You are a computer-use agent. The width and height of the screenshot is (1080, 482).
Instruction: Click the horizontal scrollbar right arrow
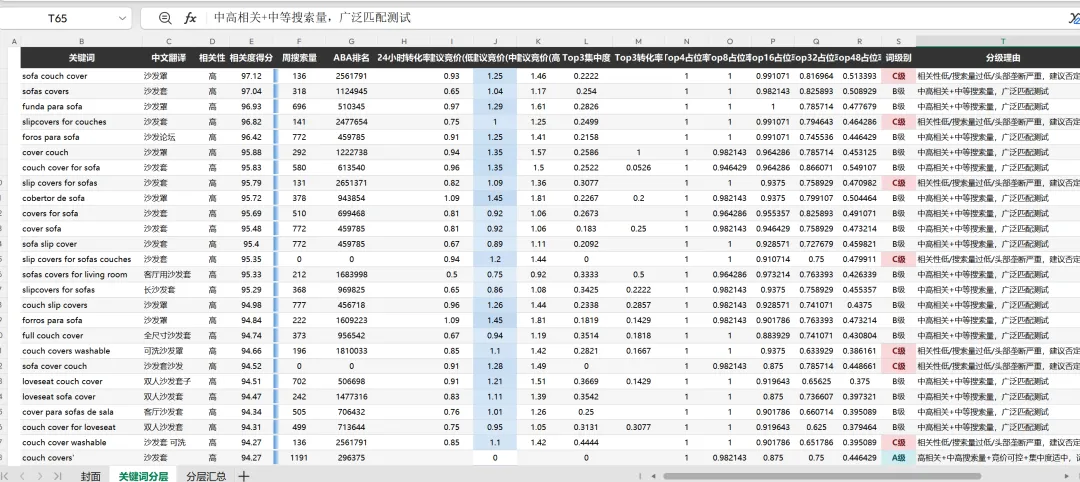click(x=1068, y=476)
